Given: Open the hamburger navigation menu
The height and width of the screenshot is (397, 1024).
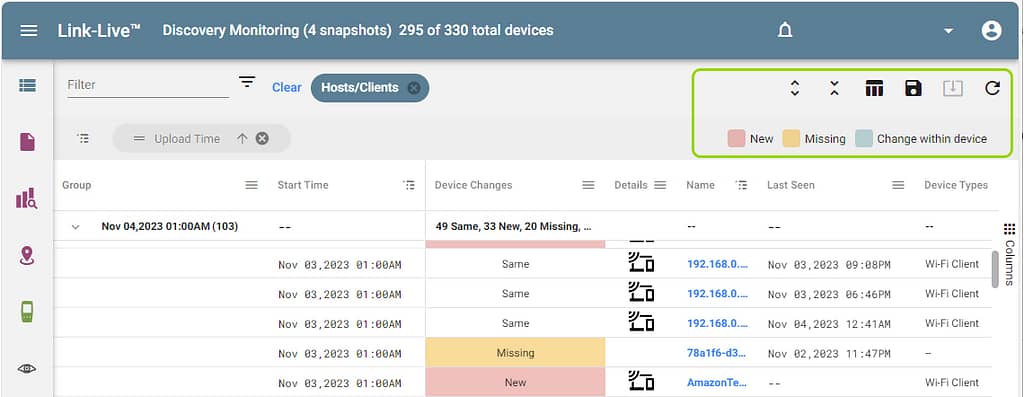Looking at the screenshot, I should 29,31.
